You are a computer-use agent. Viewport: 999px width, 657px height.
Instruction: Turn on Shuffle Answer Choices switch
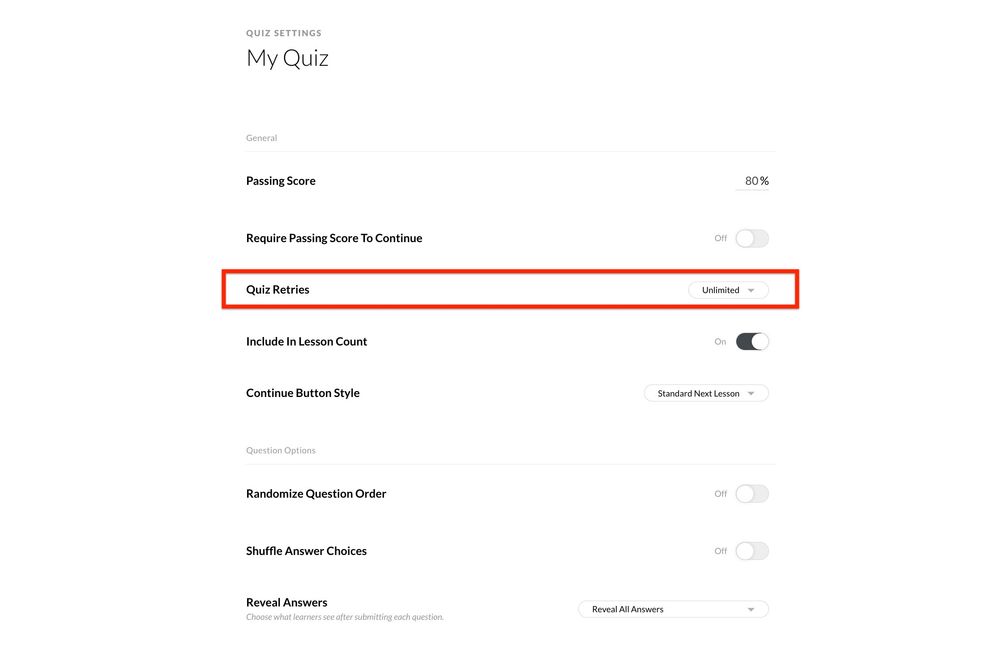[752, 551]
